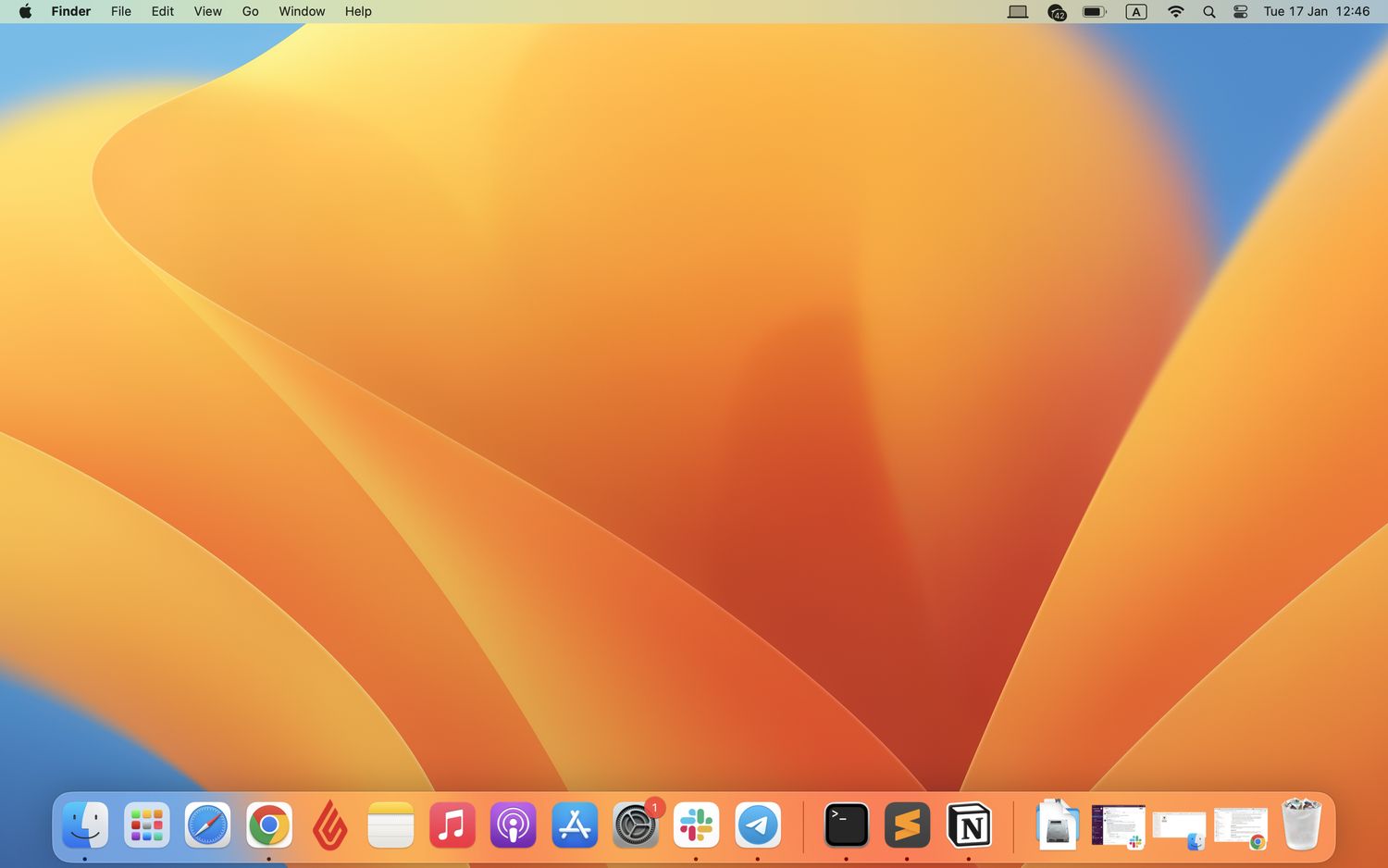
Task: Open the Lightspeed app
Action: 329,825
